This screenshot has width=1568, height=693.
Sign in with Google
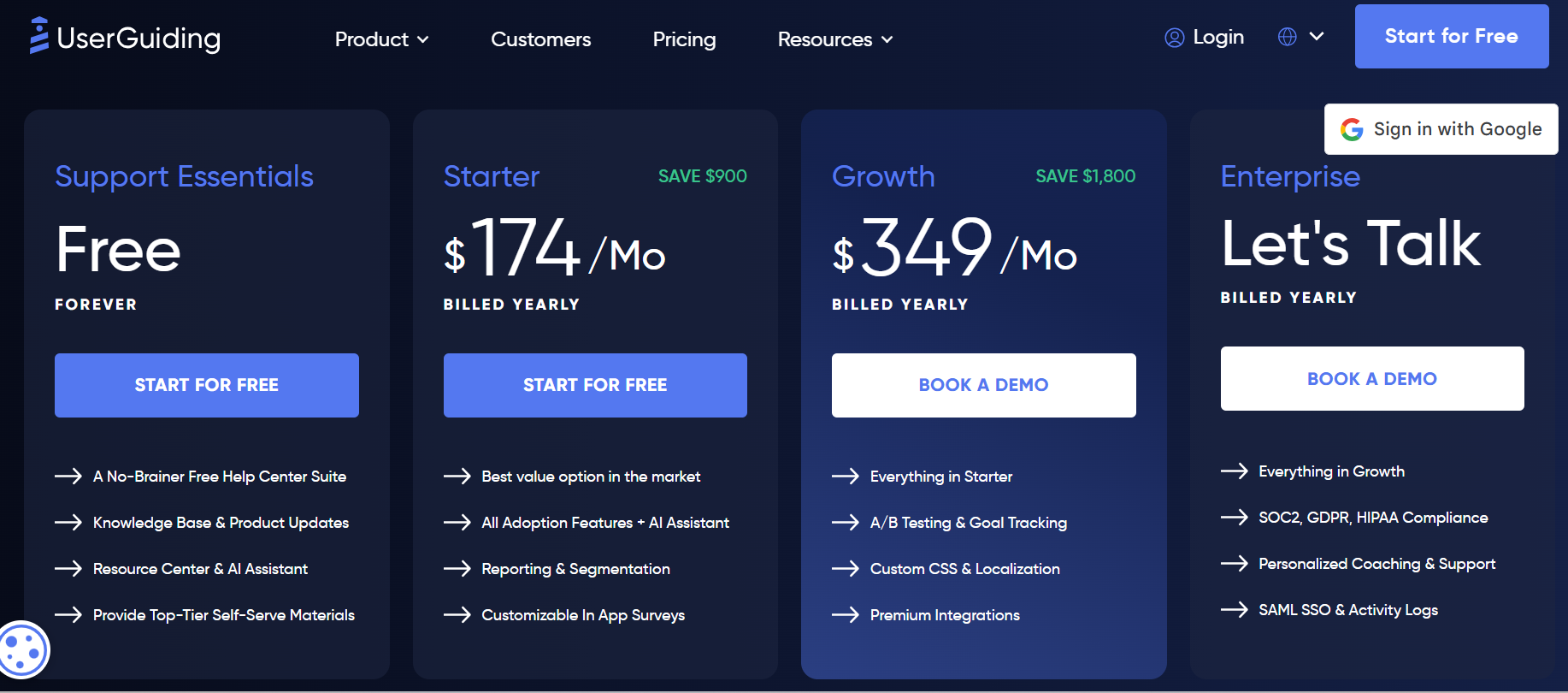1441,129
